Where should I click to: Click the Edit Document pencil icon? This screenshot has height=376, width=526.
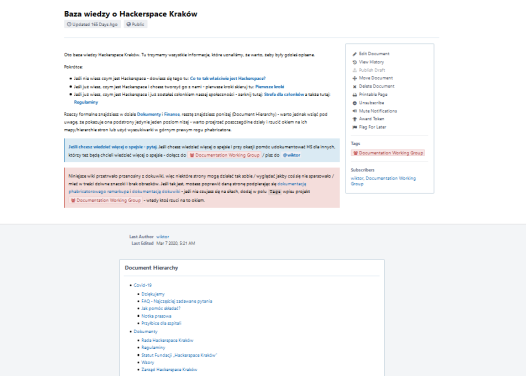pyautogui.click(x=355, y=54)
